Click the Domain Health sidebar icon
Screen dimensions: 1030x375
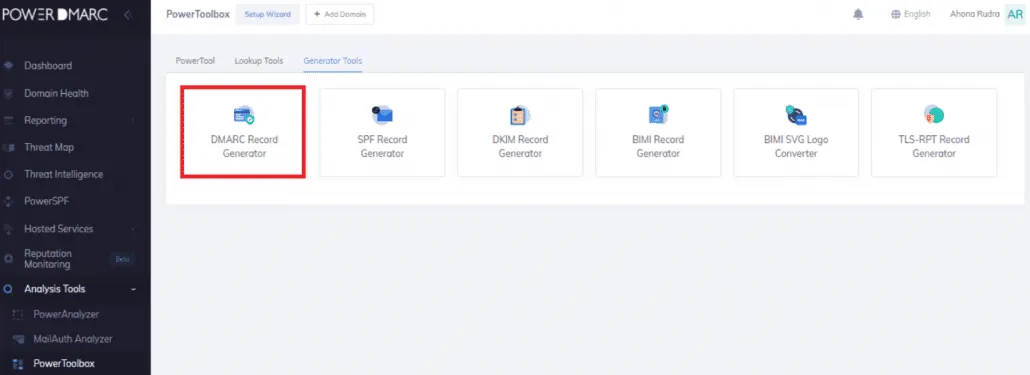coord(9,93)
